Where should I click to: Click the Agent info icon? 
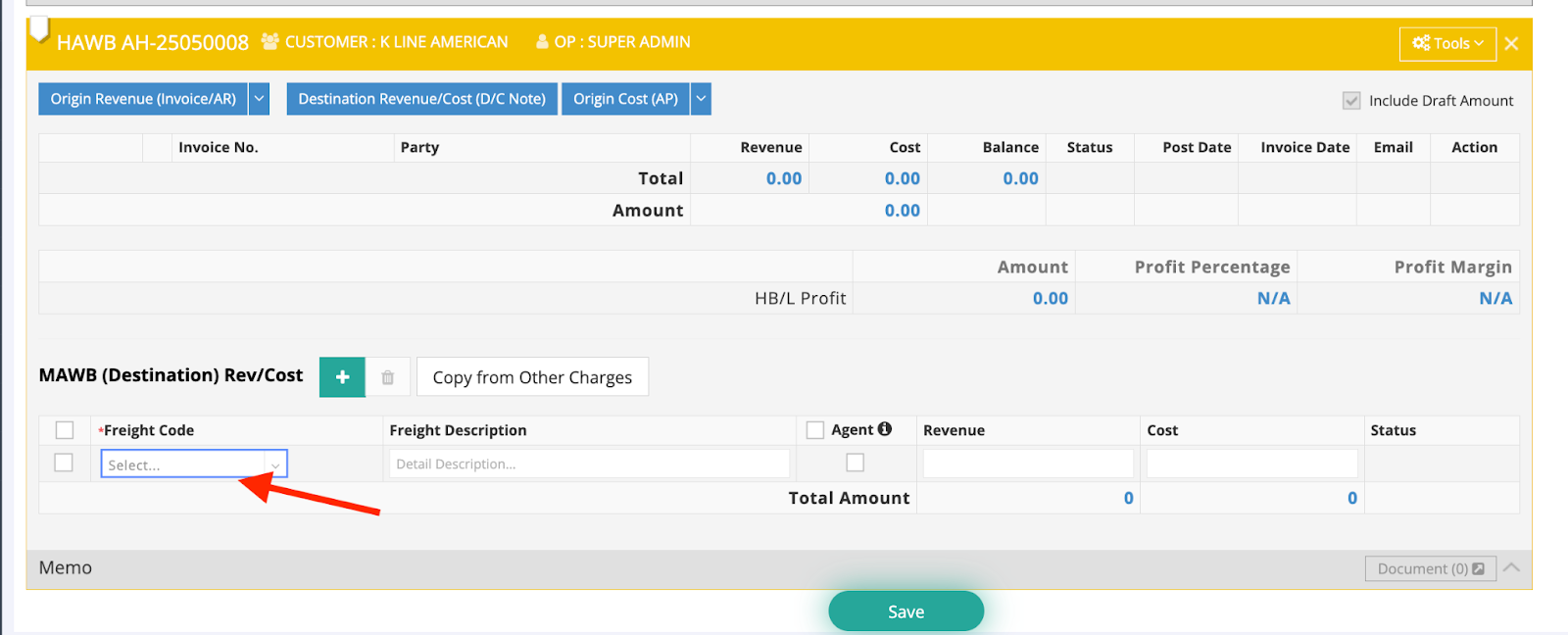pos(885,429)
